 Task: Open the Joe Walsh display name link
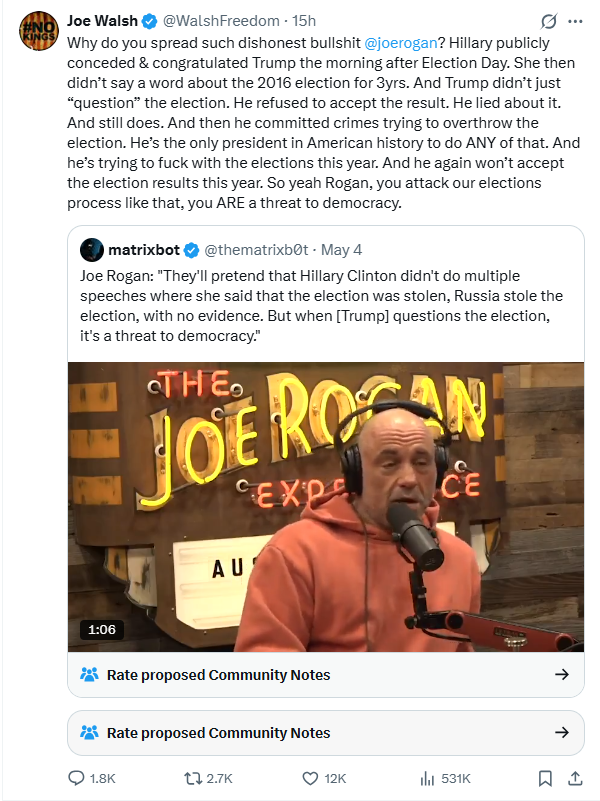pyautogui.click(x=102, y=21)
